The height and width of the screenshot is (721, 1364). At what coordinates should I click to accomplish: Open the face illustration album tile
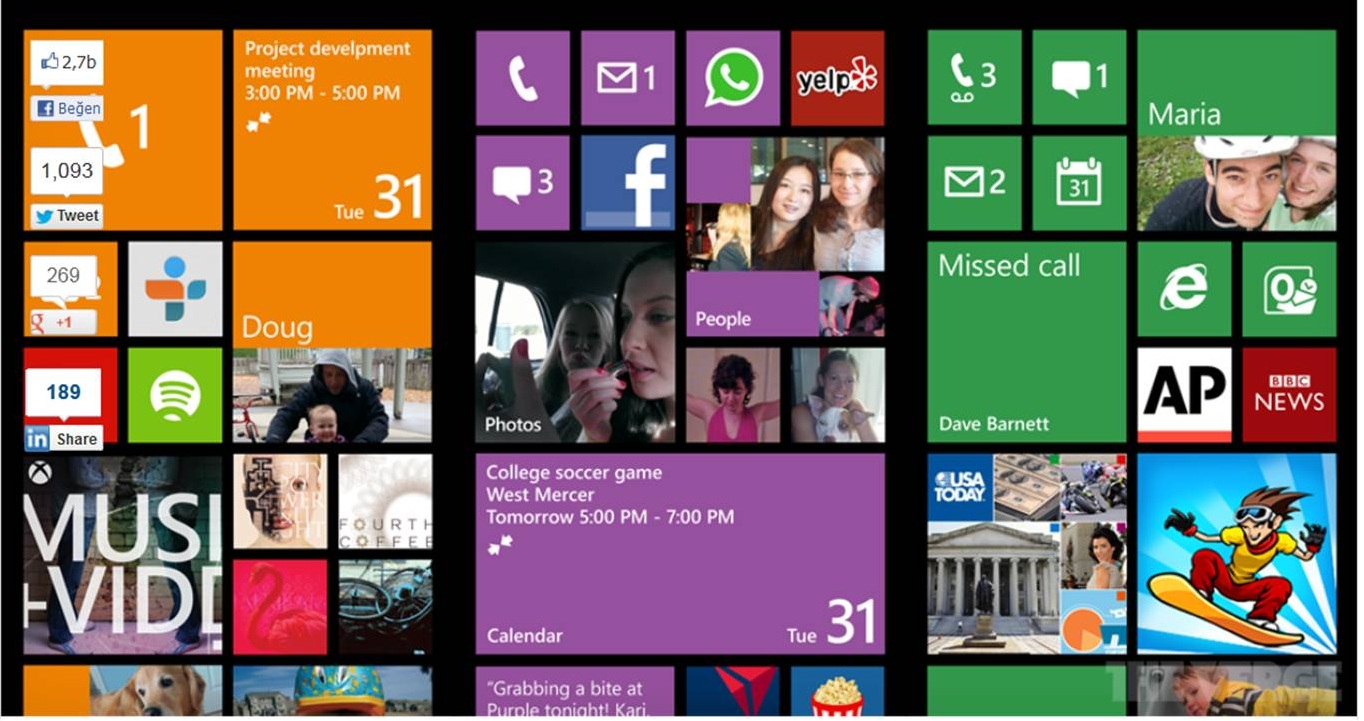click(280, 502)
